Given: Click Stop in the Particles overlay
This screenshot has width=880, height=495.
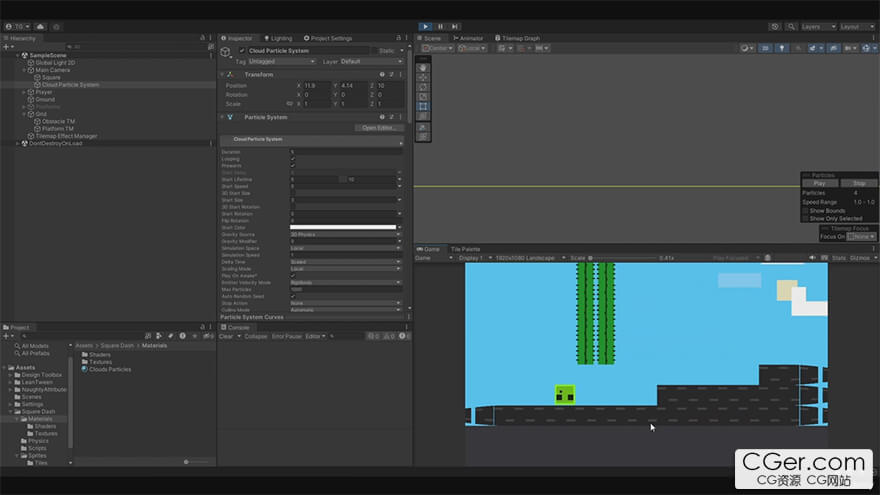Looking at the screenshot, I should click(858, 183).
